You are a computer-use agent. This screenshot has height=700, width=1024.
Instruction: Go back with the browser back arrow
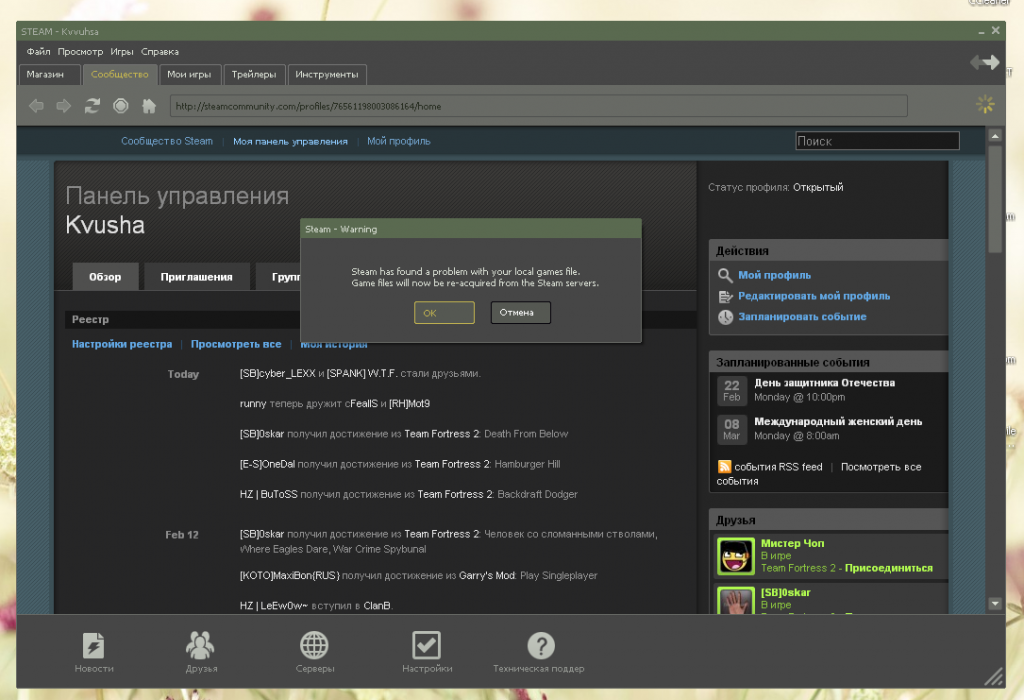pyautogui.click(x=37, y=106)
